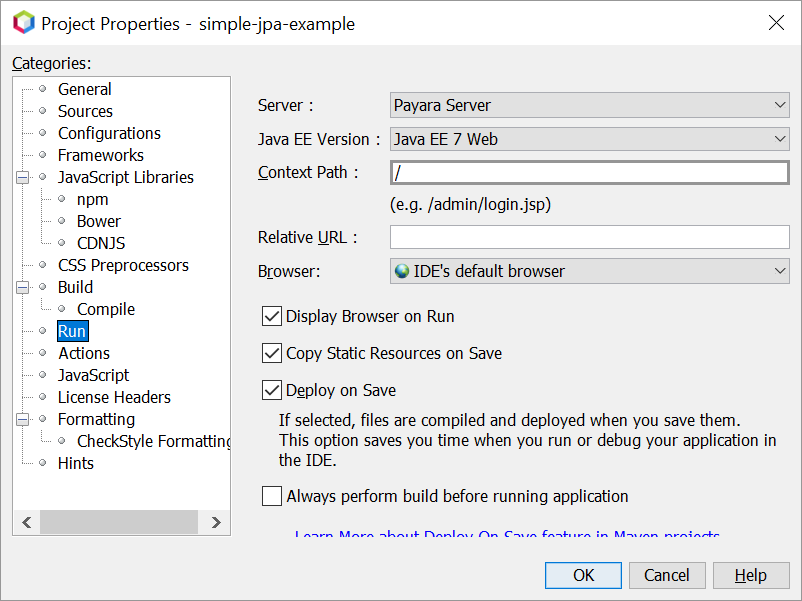Click the categories horizontal scrollbar right arrow
The image size is (802, 601).
[216, 522]
